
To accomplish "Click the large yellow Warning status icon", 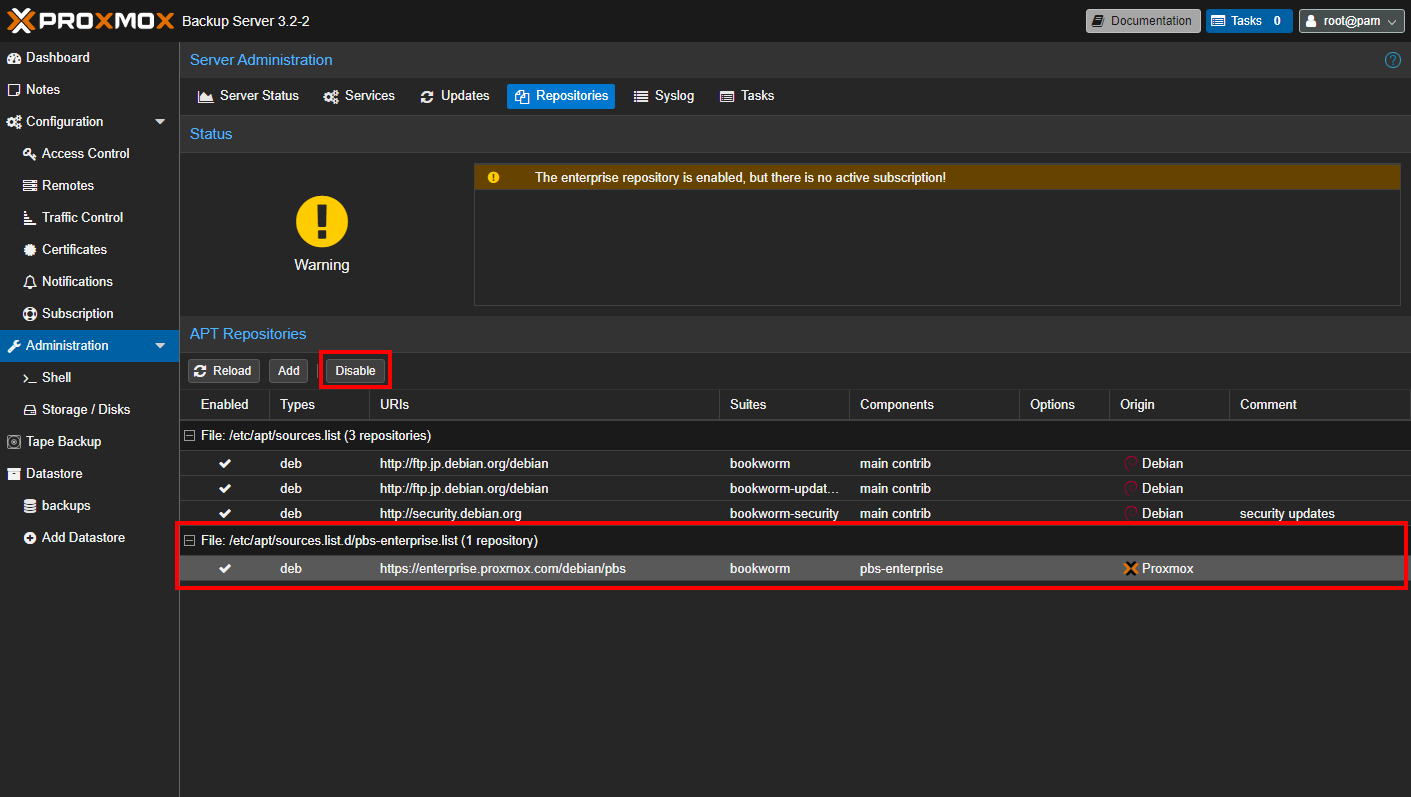I will click(x=322, y=221).
